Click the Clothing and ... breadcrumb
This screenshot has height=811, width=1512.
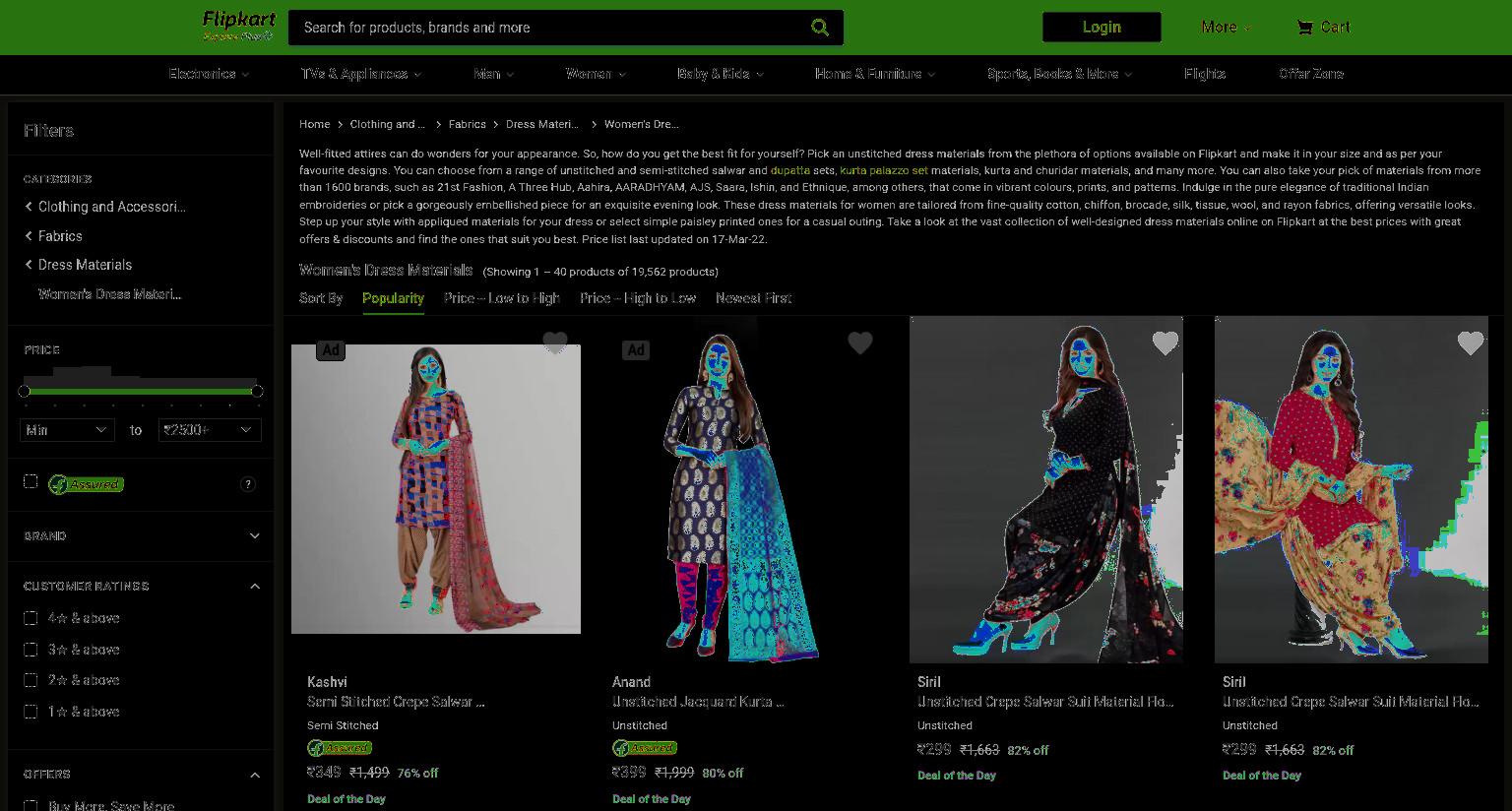coord(388,124)
